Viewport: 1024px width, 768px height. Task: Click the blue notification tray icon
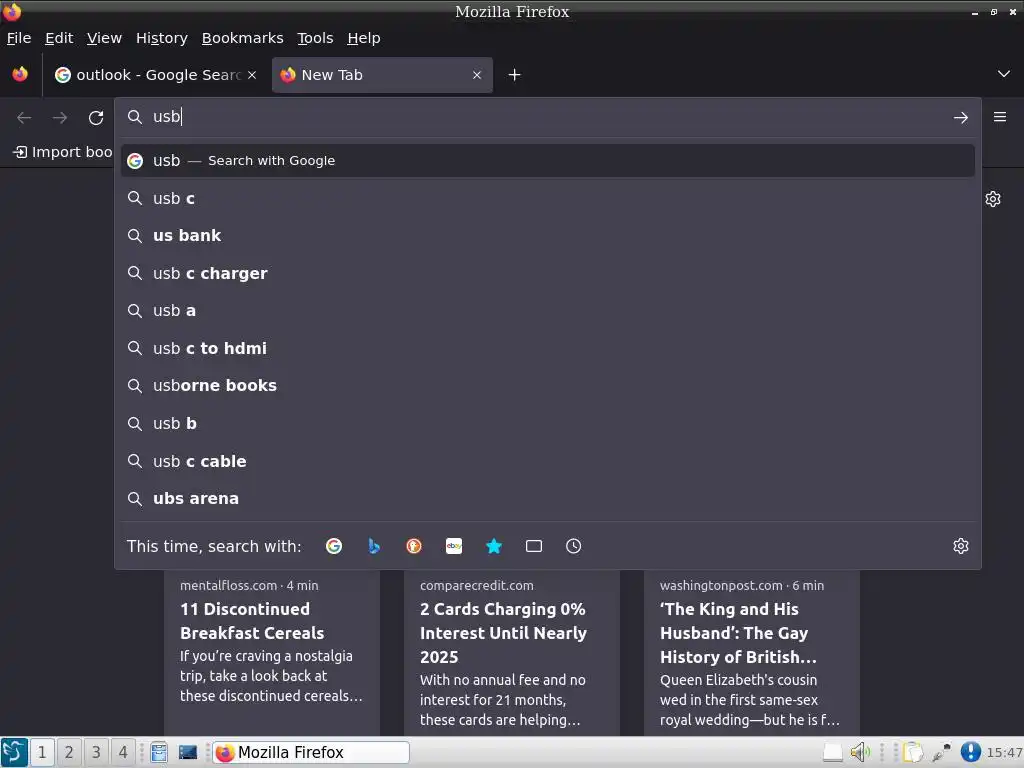970,752
